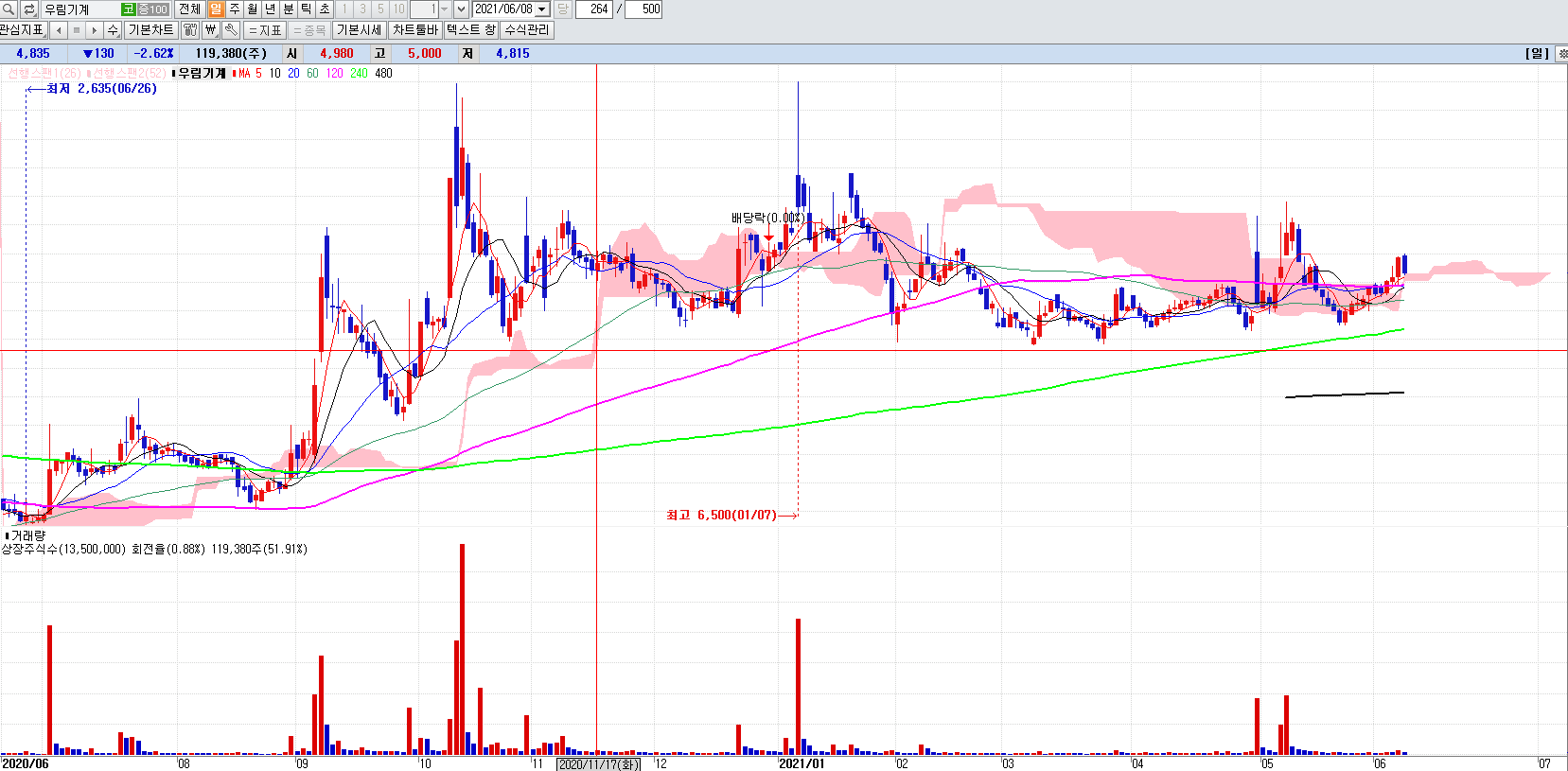Click the MA 10 legend number
This screenshot has height=771, width=1568.
274,73
